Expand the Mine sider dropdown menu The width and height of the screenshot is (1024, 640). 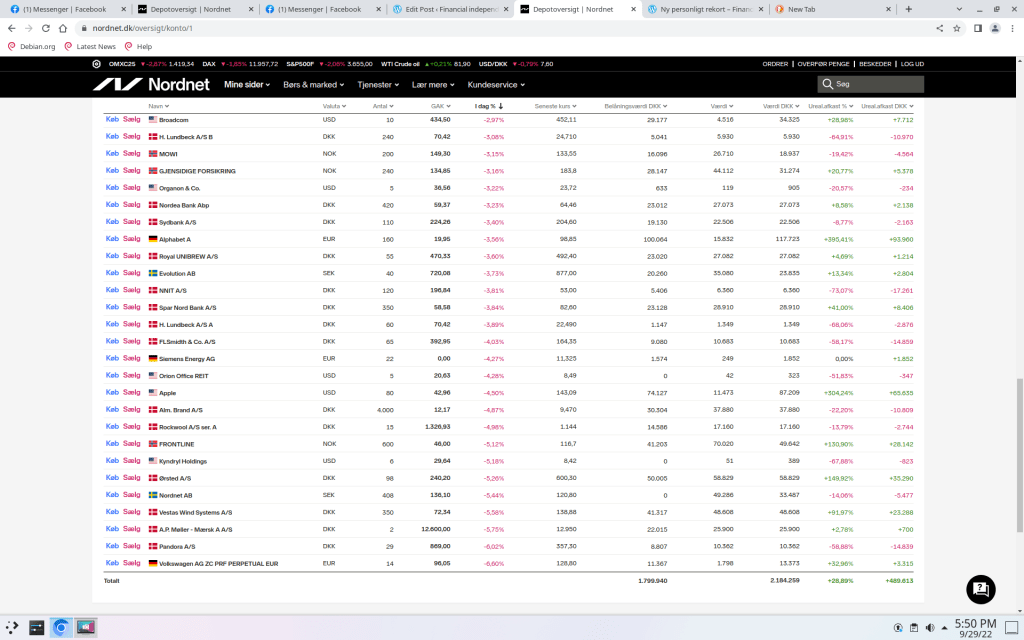(247, 85)
